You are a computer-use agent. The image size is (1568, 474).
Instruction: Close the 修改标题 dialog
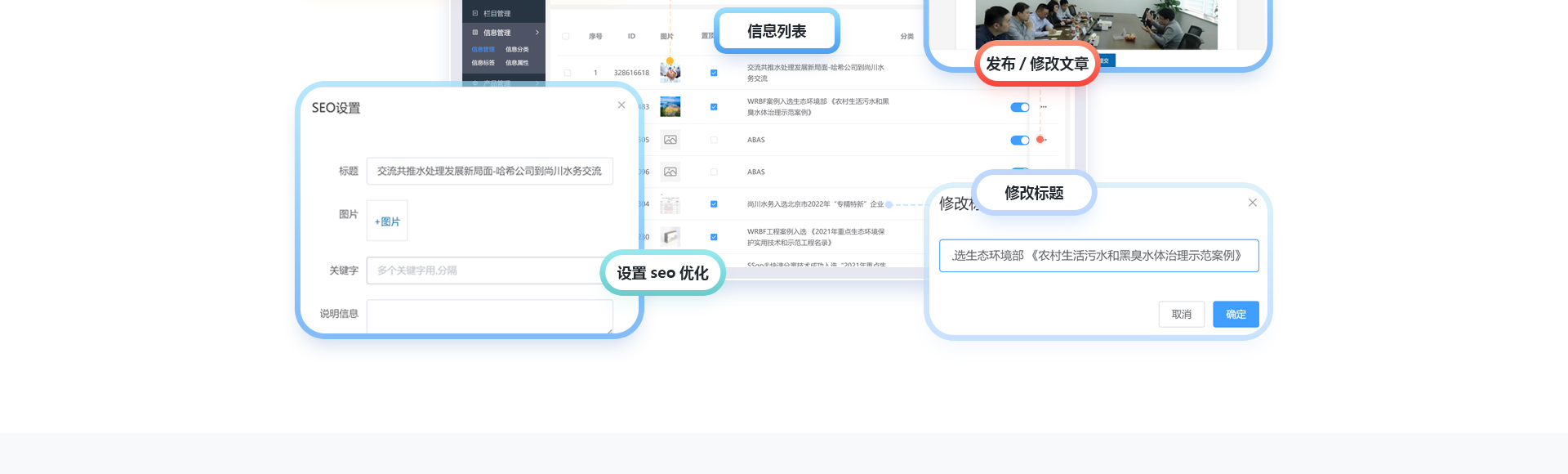(1253, 203)
